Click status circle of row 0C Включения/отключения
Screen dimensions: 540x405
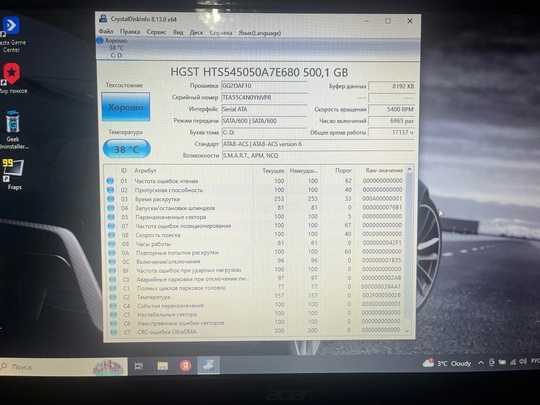pyautogui.click(x=112, y=261)
